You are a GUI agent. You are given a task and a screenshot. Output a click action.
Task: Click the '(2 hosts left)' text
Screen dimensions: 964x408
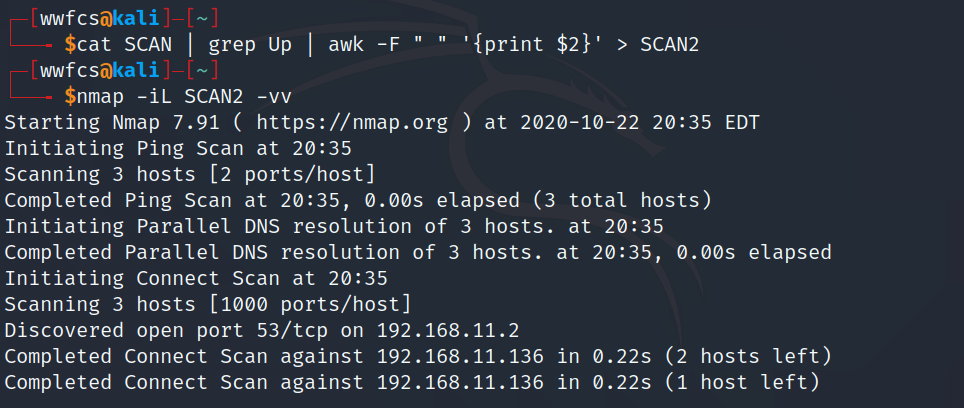tap(748, 356)
